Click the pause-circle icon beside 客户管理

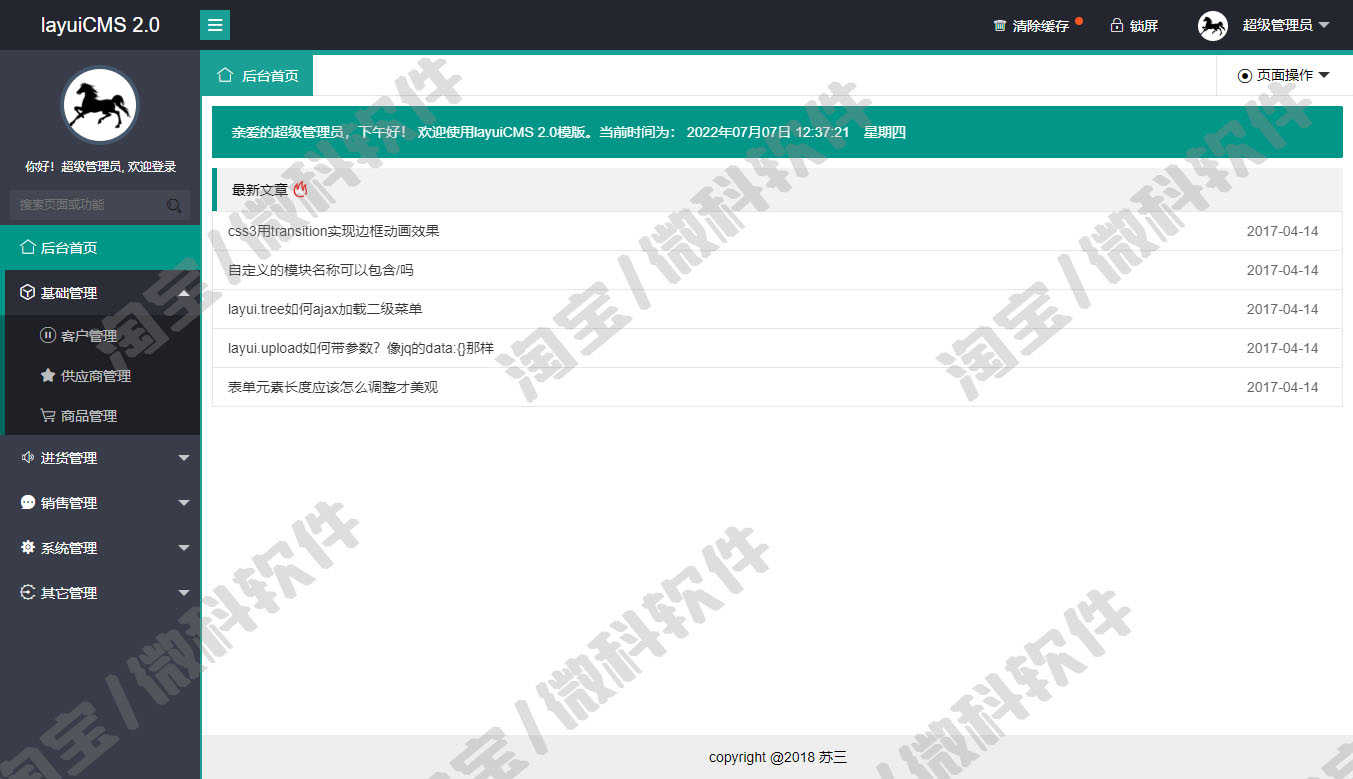[47, 335]
